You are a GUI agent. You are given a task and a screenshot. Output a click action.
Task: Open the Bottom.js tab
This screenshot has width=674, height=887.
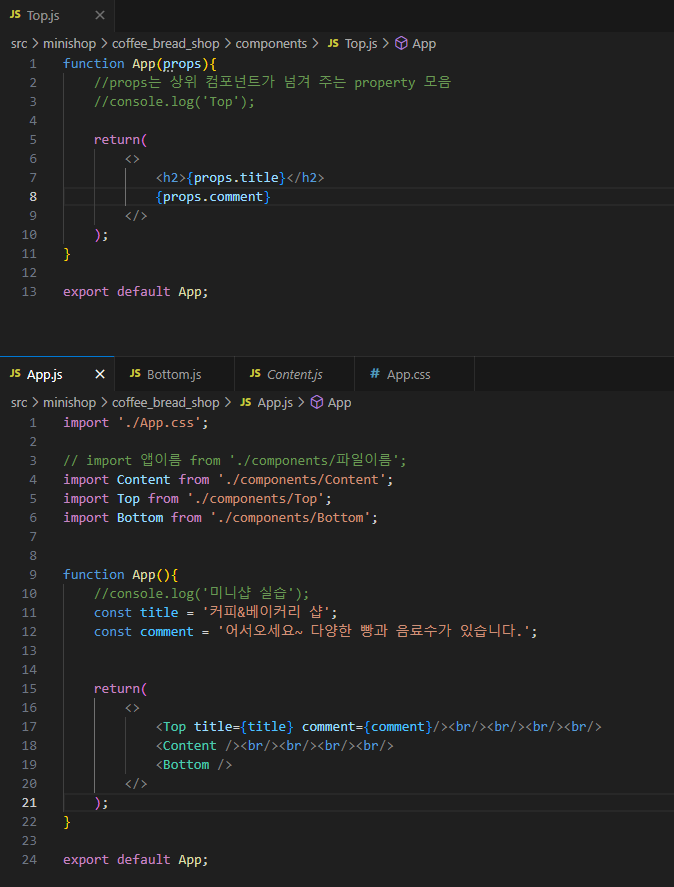[x=174, y=374]
